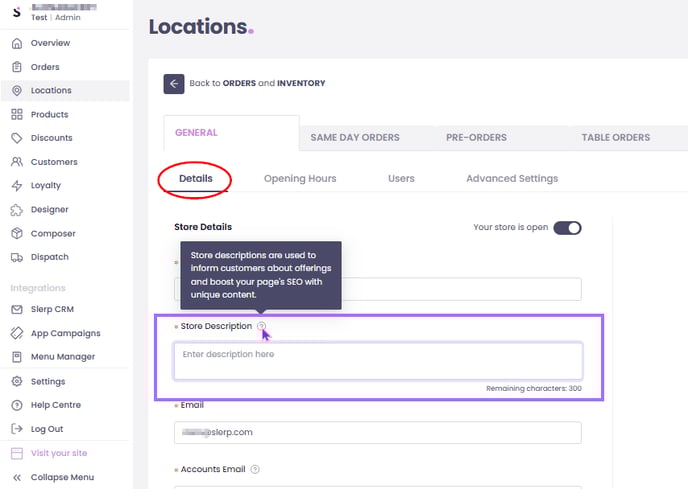Go to Advanced Settings sub-tab
This screenshot has height=489, width=688.
pyautogui.click(x=512, y=179)
